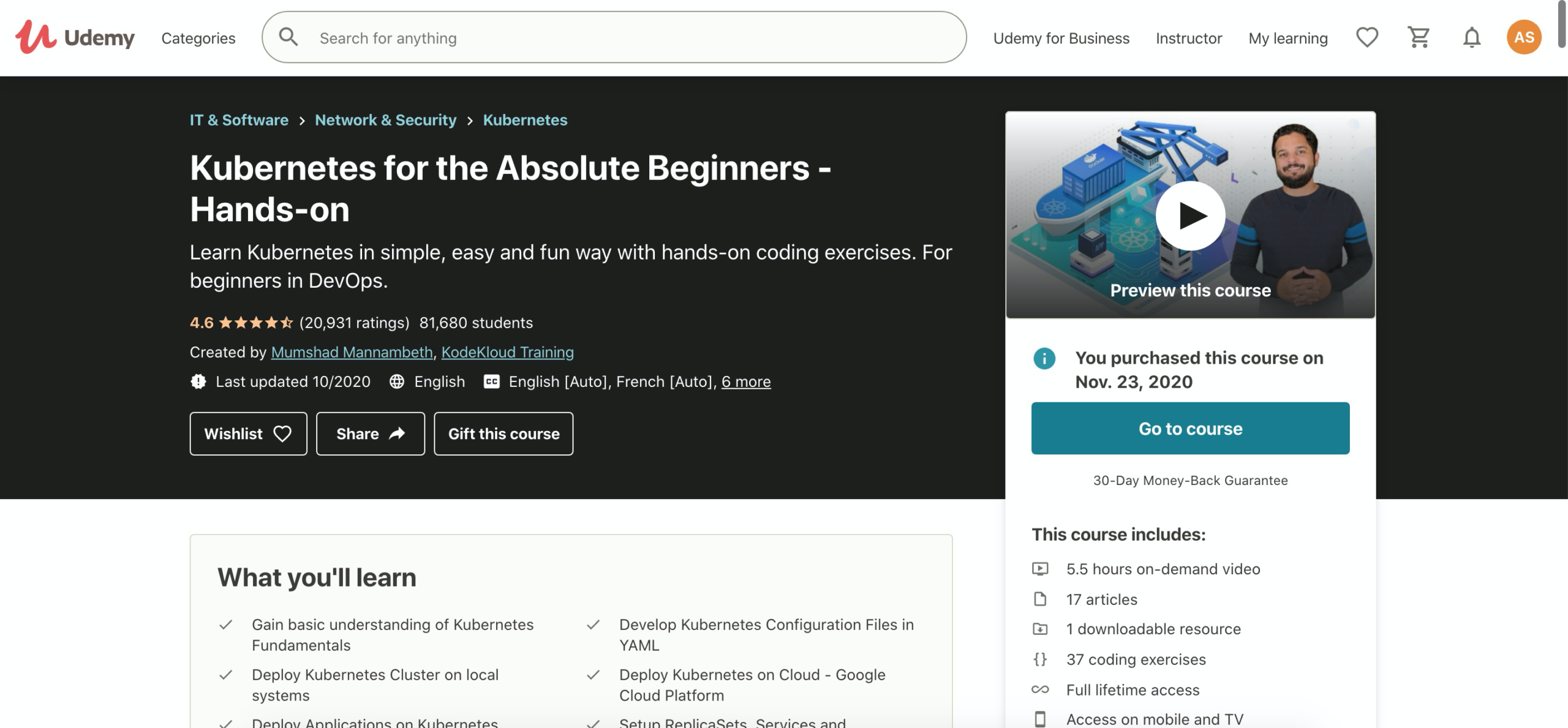Expand '6 more' subtitle languages
This screenshot has height=728, width=1568.
click(x=746, y=381)
